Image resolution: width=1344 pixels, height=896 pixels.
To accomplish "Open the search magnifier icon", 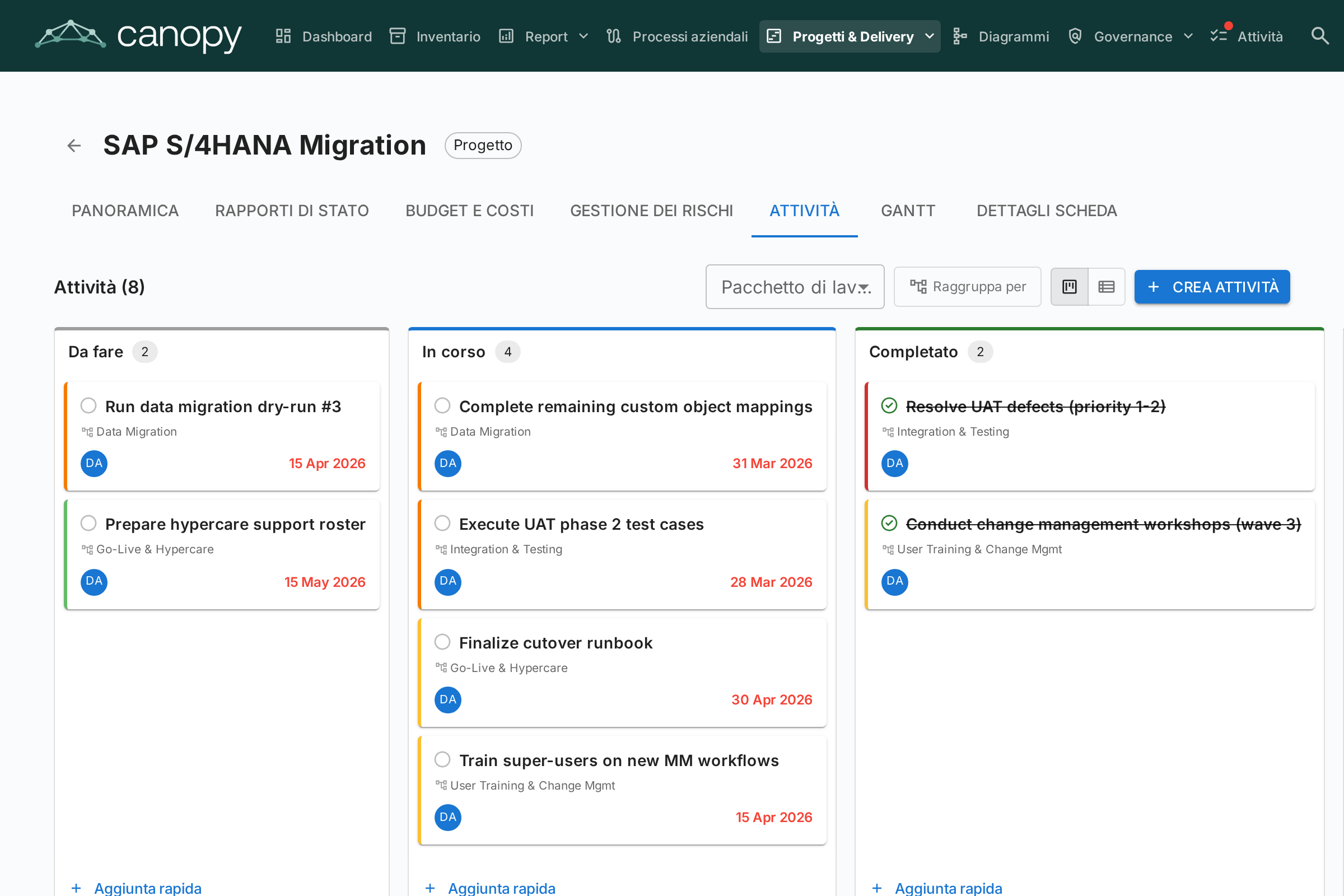I will (1319, 36).
